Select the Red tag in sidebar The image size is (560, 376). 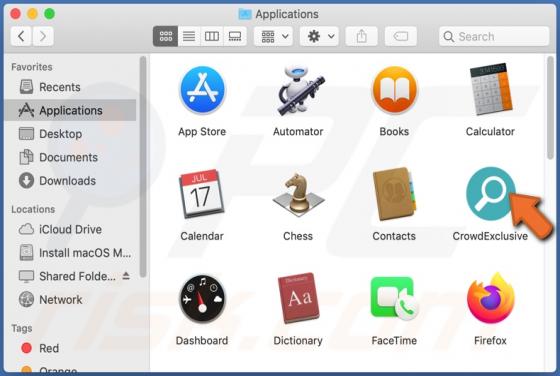(x=70, y=348)
